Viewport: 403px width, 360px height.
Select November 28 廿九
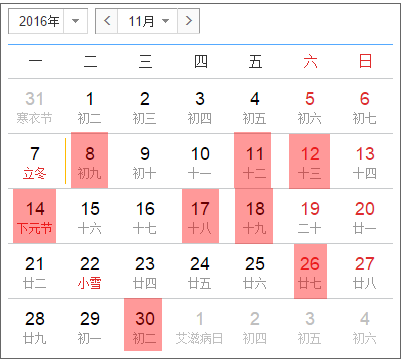coord(34,327)
